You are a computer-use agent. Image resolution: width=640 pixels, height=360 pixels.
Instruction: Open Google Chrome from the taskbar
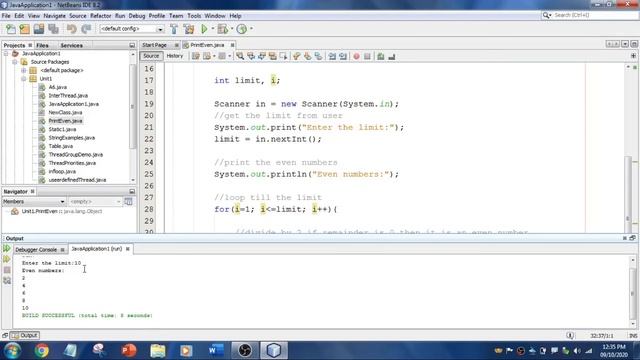pos(41,351)
